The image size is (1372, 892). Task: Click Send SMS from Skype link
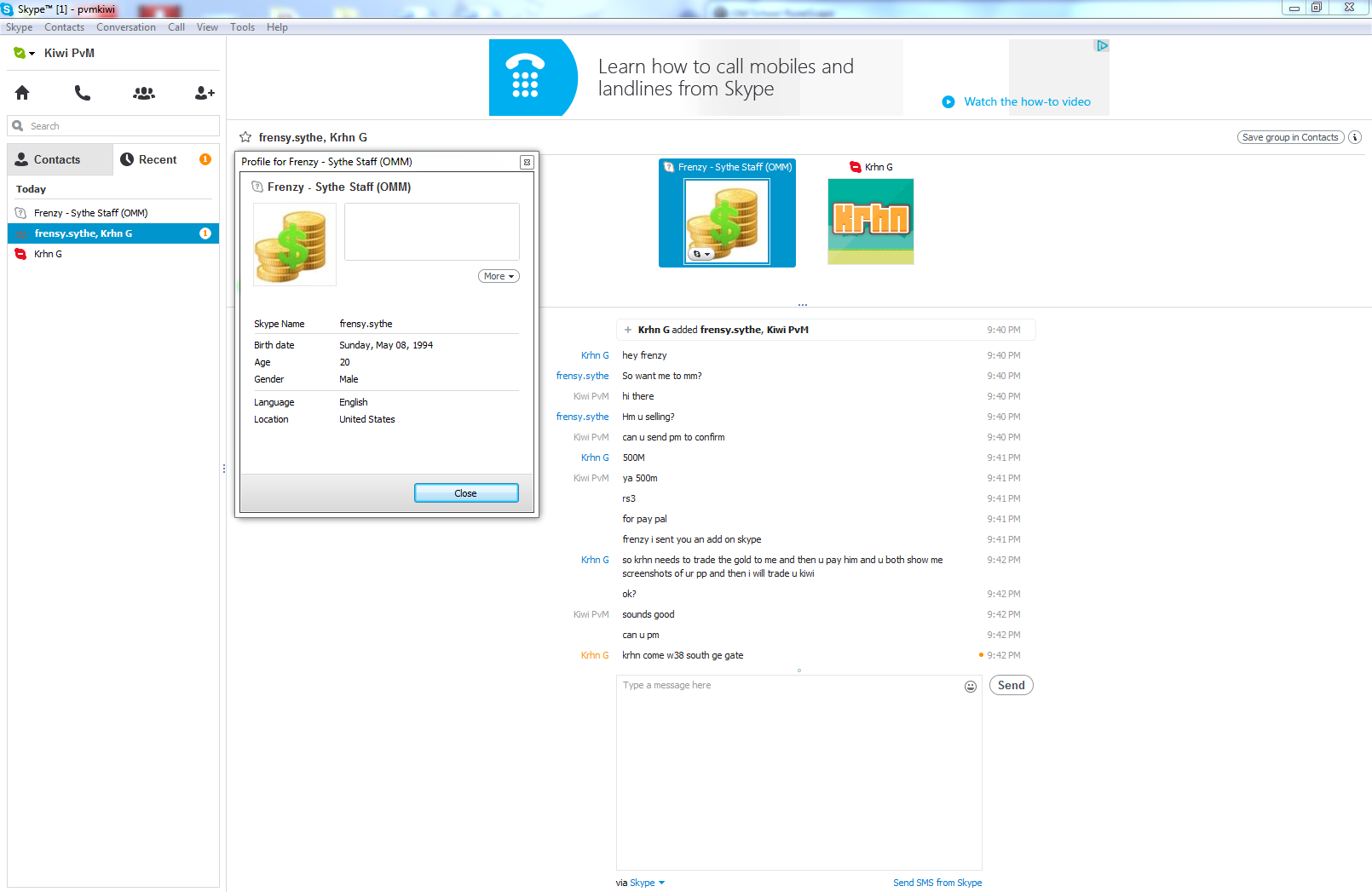click(937, 883)
